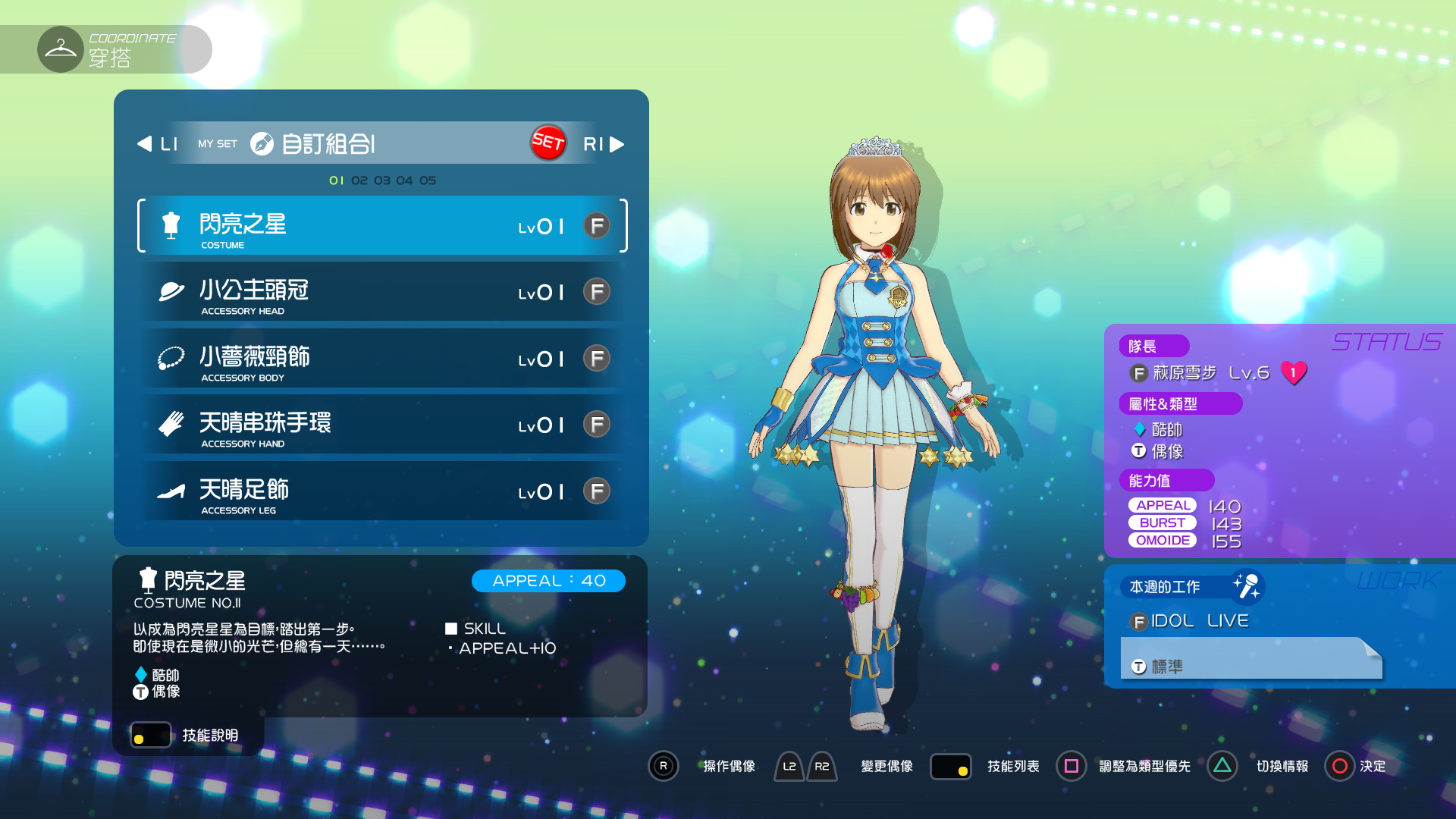Click the APPEAL : 40 blue badge
This screenshot has height=819, width=1456.
point(548,581)
